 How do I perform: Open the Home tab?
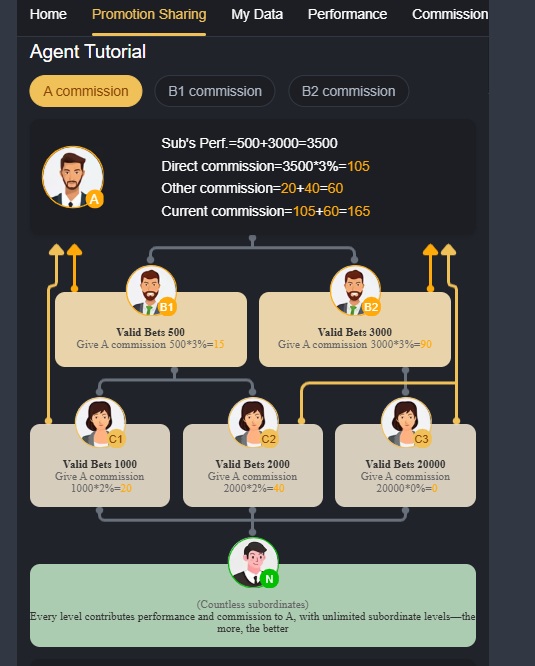tap(48, 14)
